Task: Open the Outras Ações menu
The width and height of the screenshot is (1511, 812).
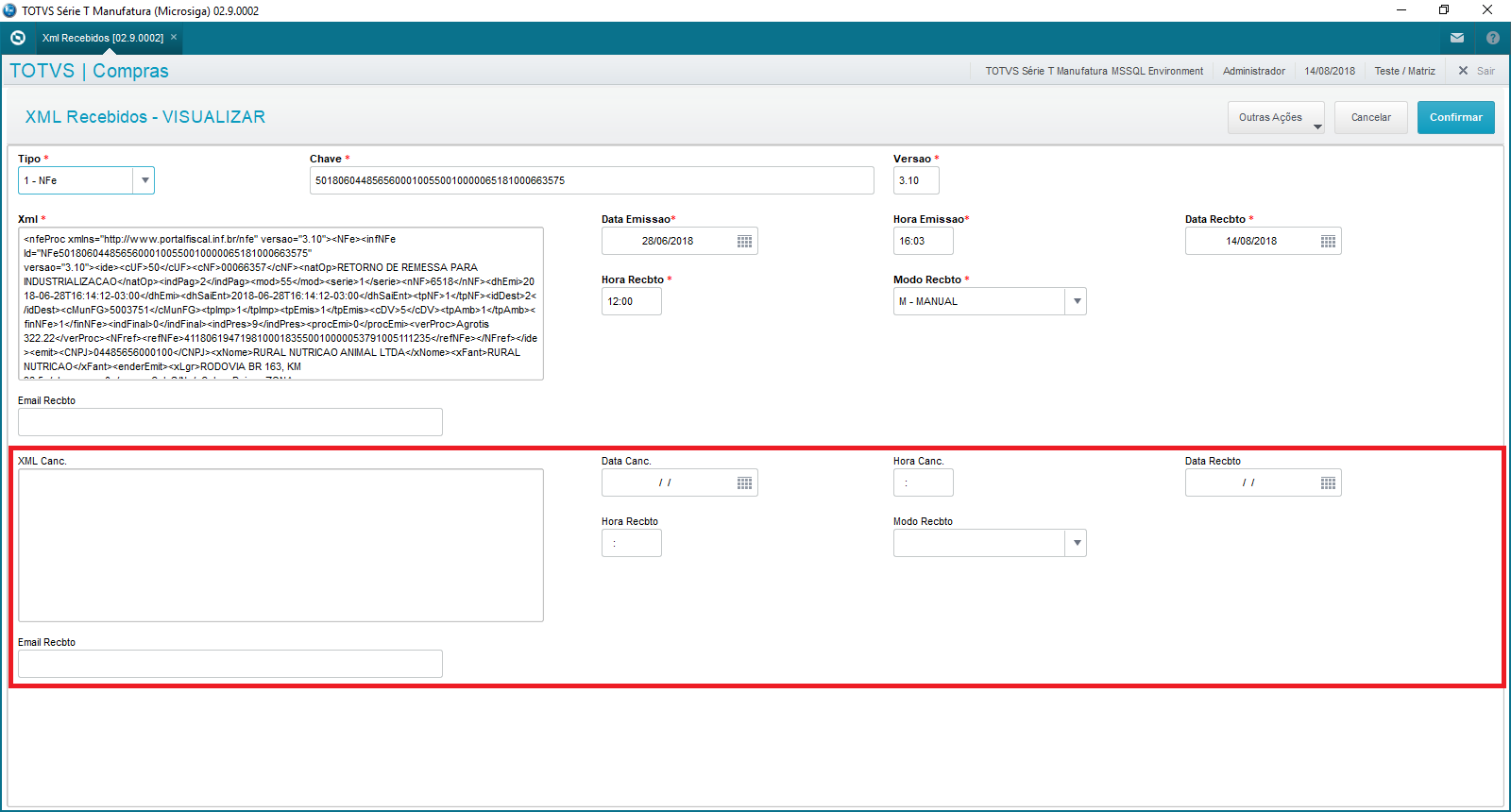Action: pyautogui.click(x=1275, y=118)
